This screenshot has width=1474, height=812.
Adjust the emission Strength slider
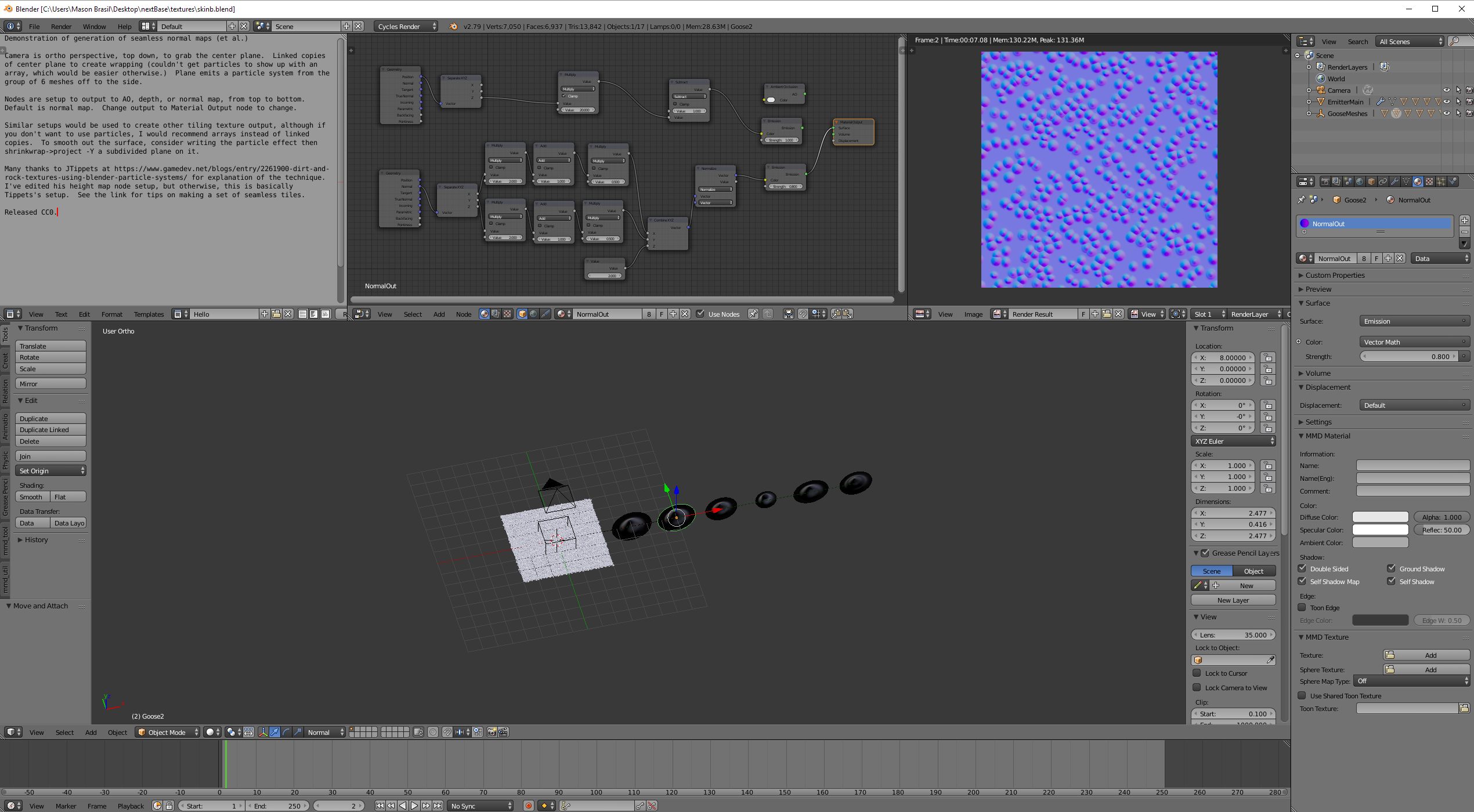pyautogui.click(x=1410, y=356)
